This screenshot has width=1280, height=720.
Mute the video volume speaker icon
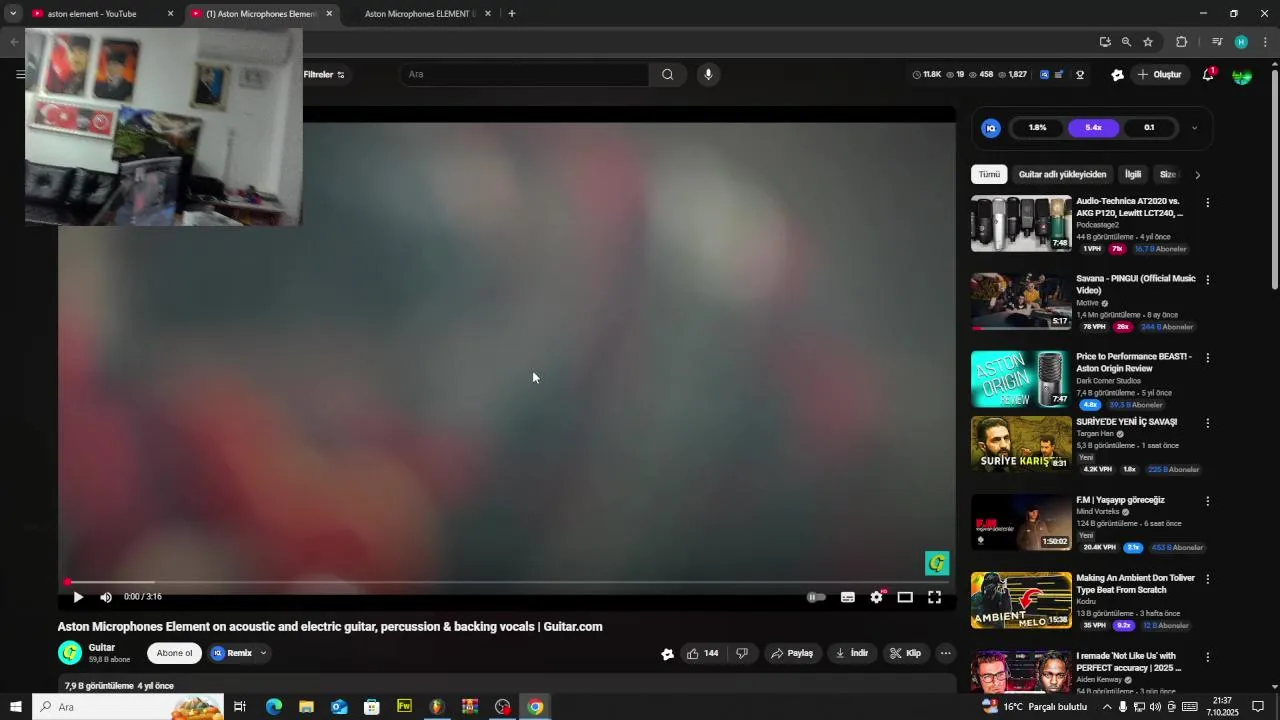[106, 597]
